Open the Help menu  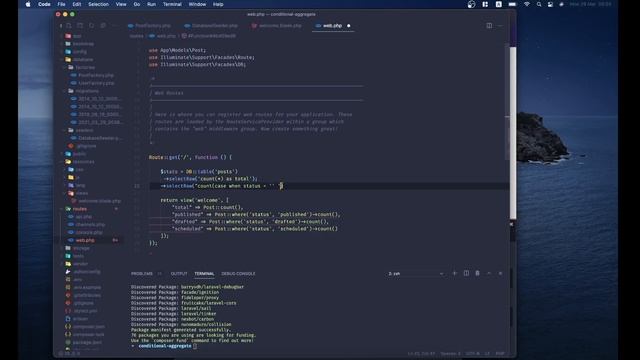218,4
